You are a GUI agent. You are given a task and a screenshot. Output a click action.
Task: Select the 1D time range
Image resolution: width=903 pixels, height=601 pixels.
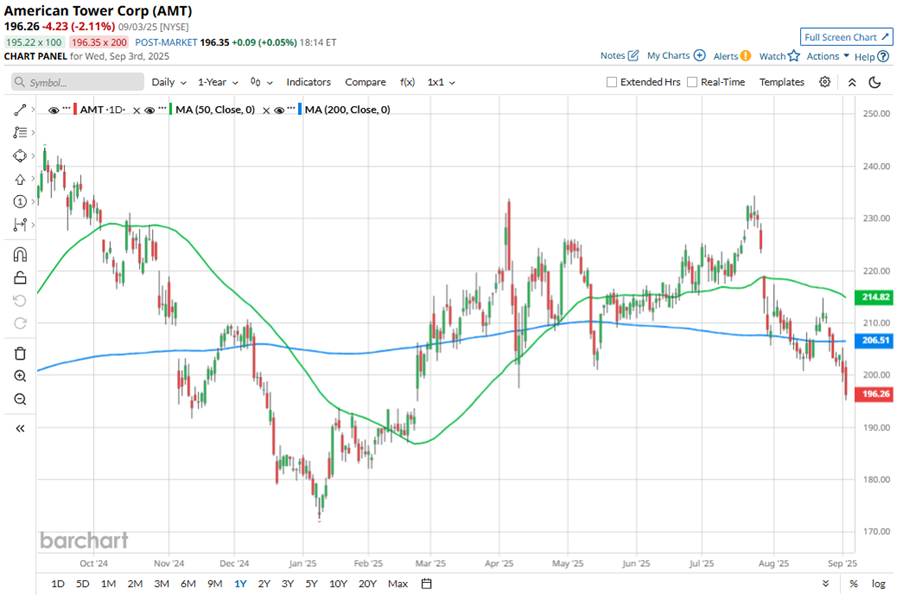(x=58, y=584)
